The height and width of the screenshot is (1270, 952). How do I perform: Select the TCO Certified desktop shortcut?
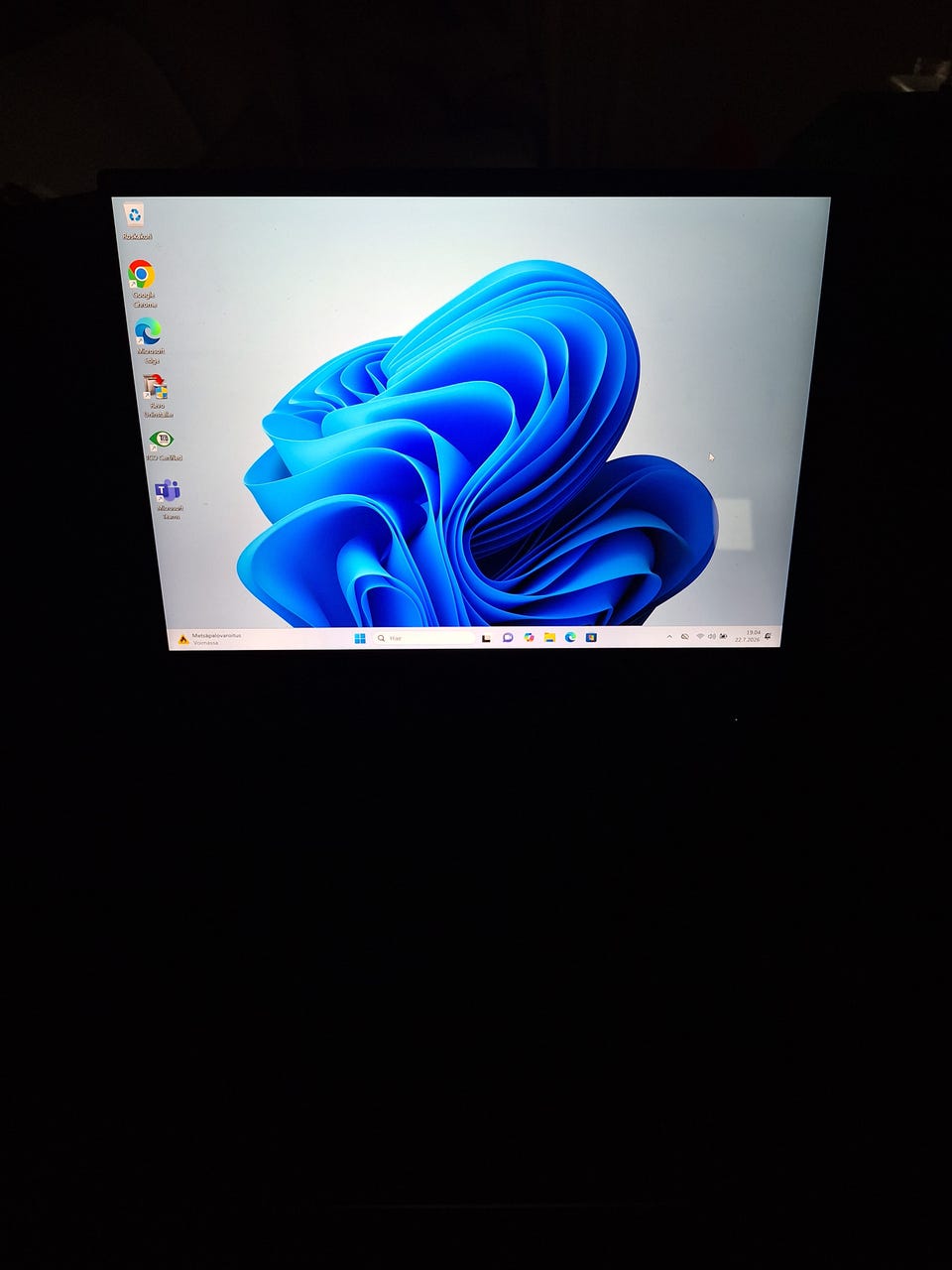[163, 444]
